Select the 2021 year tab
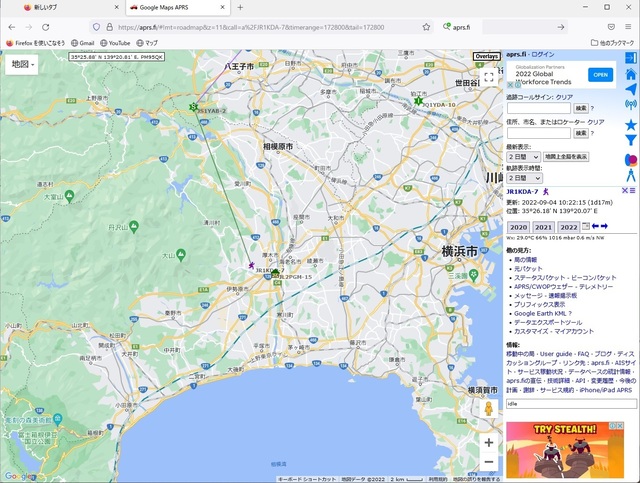The height and width of the screenshot is (483, 640). tap(543, 227)
